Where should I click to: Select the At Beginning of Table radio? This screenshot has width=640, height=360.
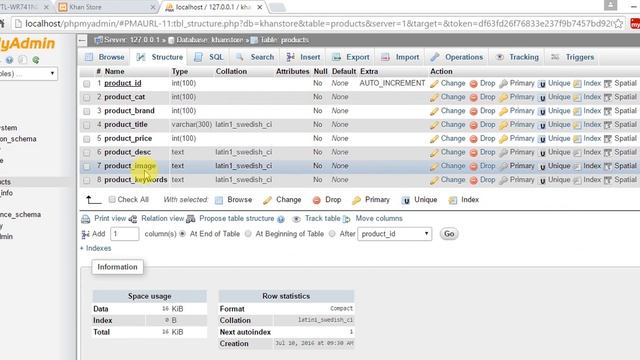click(x=248, y=234)
